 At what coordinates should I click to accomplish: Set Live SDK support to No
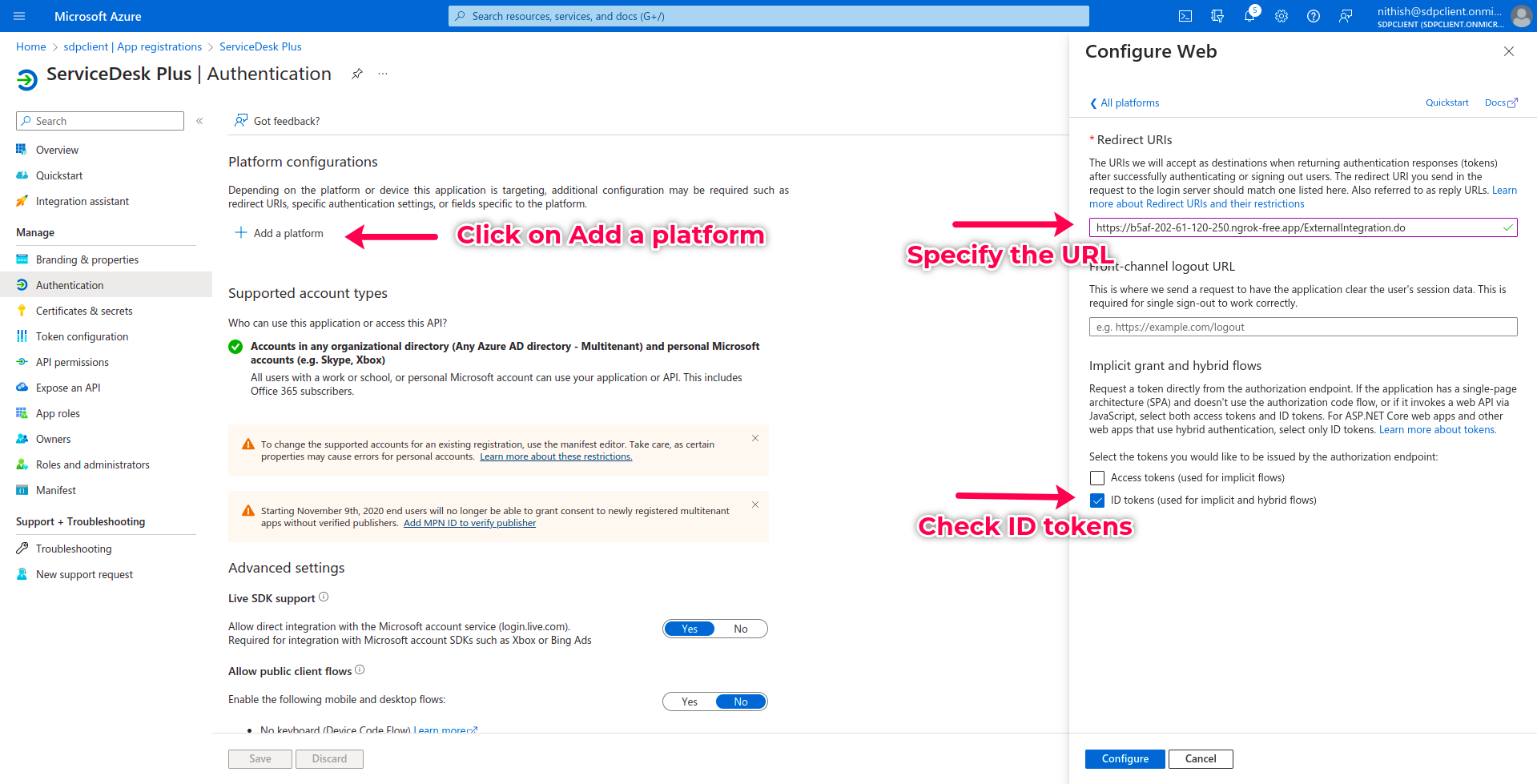pos(741,629)
